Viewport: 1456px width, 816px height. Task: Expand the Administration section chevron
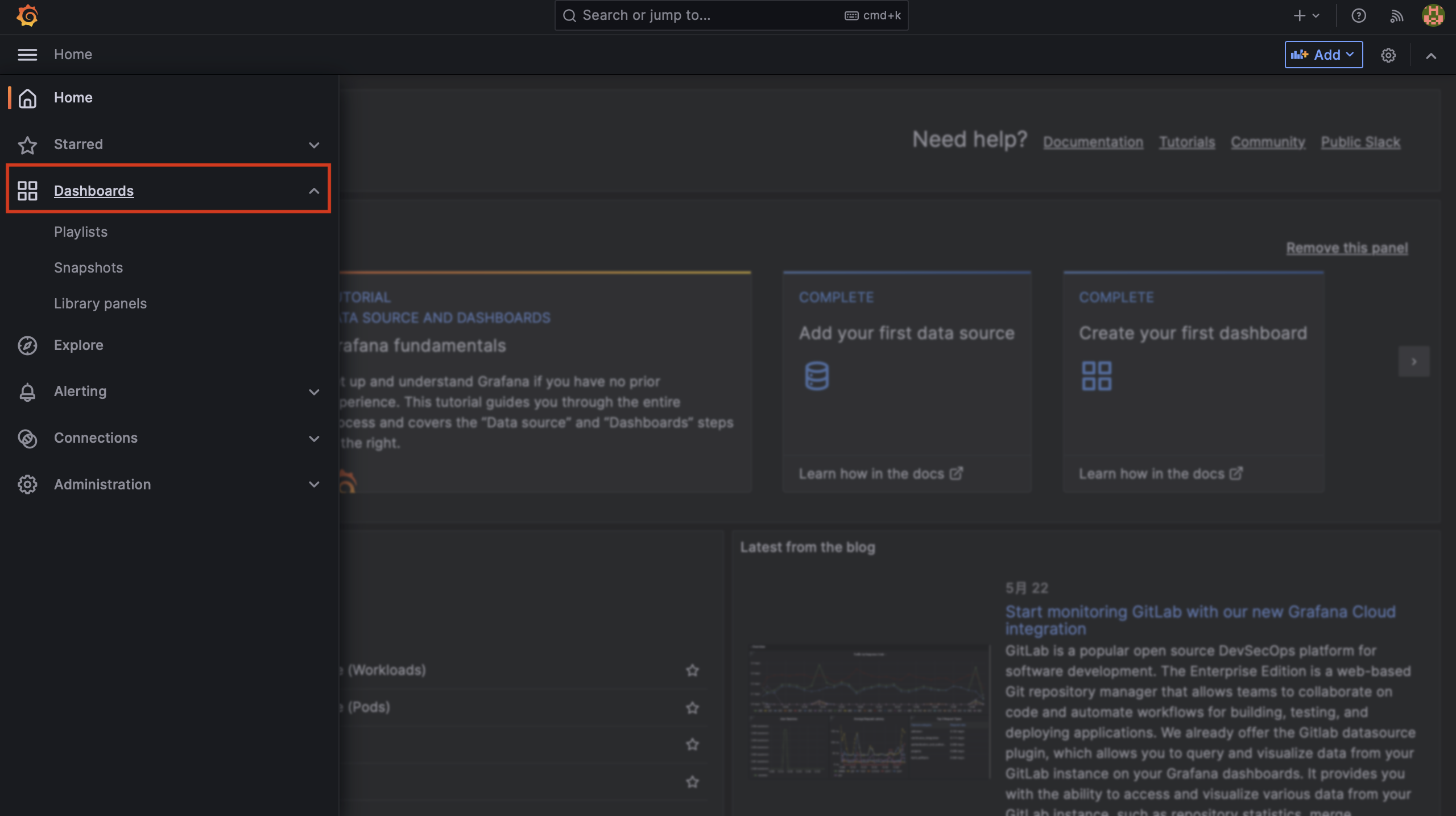tap(314, 485)
